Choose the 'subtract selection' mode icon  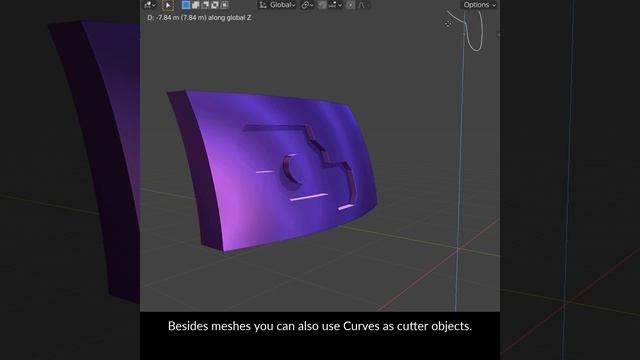pos(205,5)
